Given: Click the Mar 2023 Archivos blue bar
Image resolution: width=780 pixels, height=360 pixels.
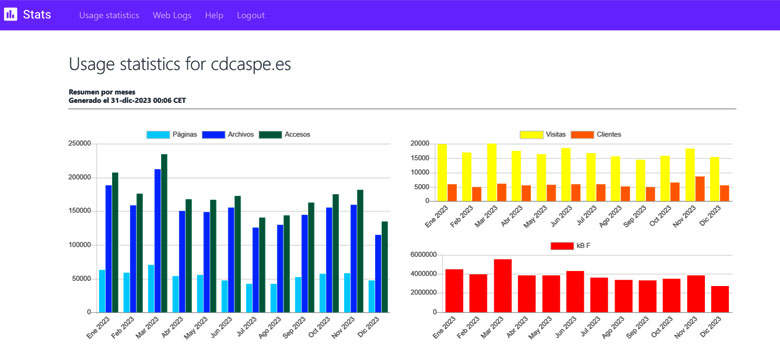Looking at the screenshot, I should (x=158, y=241).
